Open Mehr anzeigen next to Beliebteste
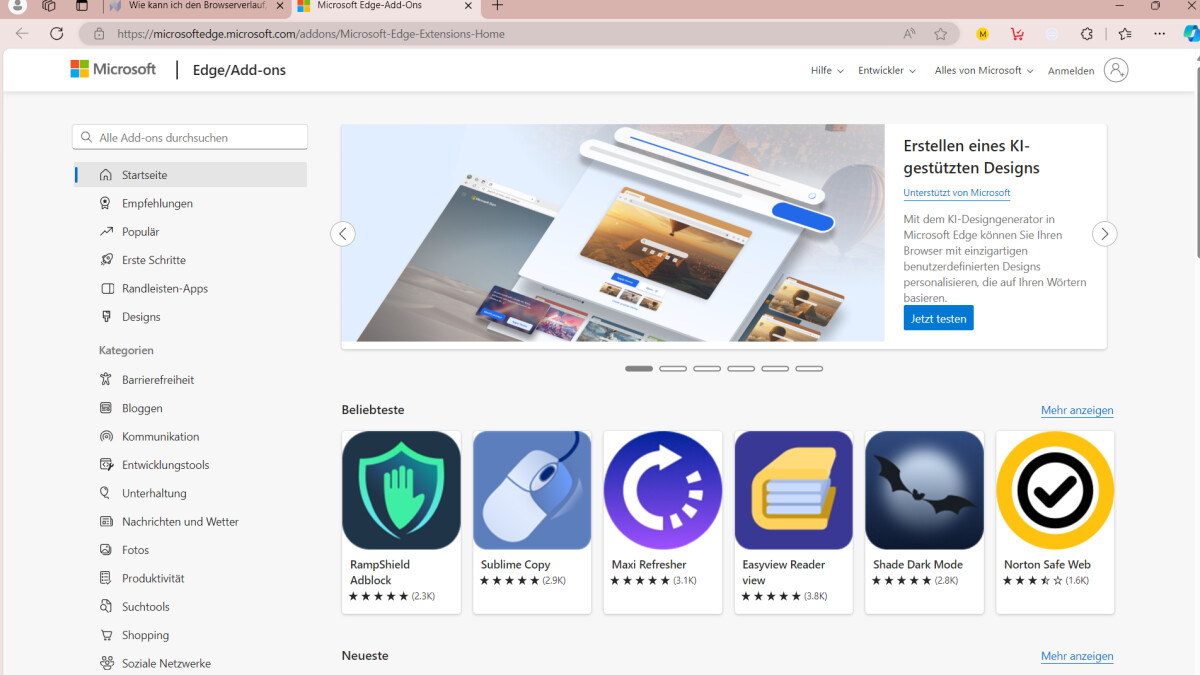 [x=1076, y=410]
